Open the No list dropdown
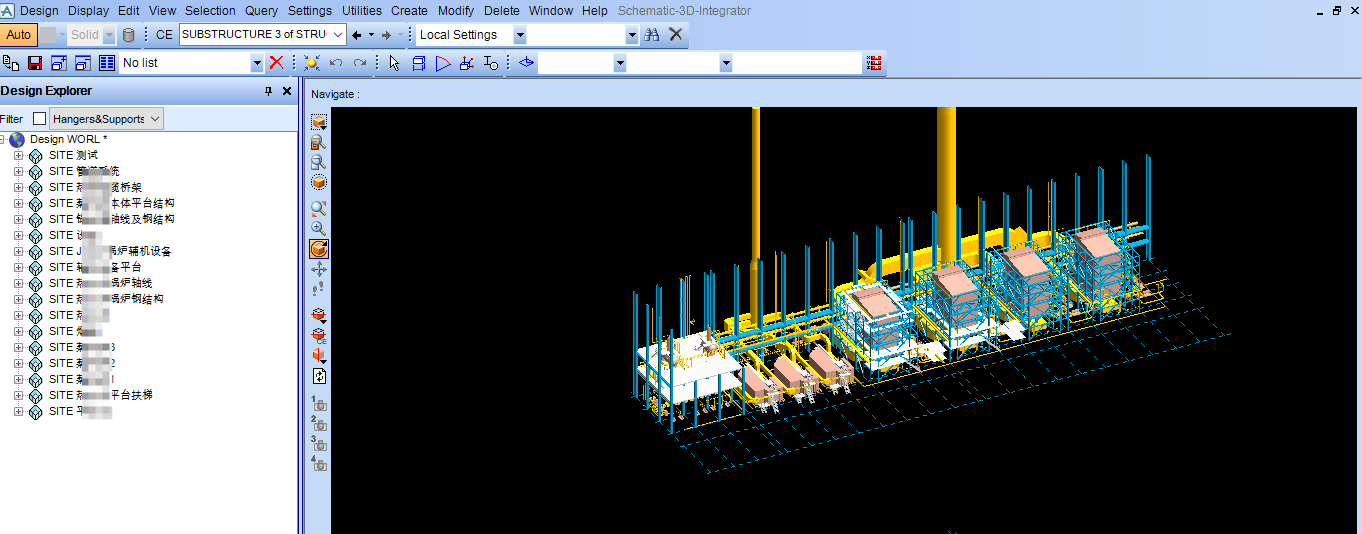The width and height of the screenshot is (1362, 534). 257,63
